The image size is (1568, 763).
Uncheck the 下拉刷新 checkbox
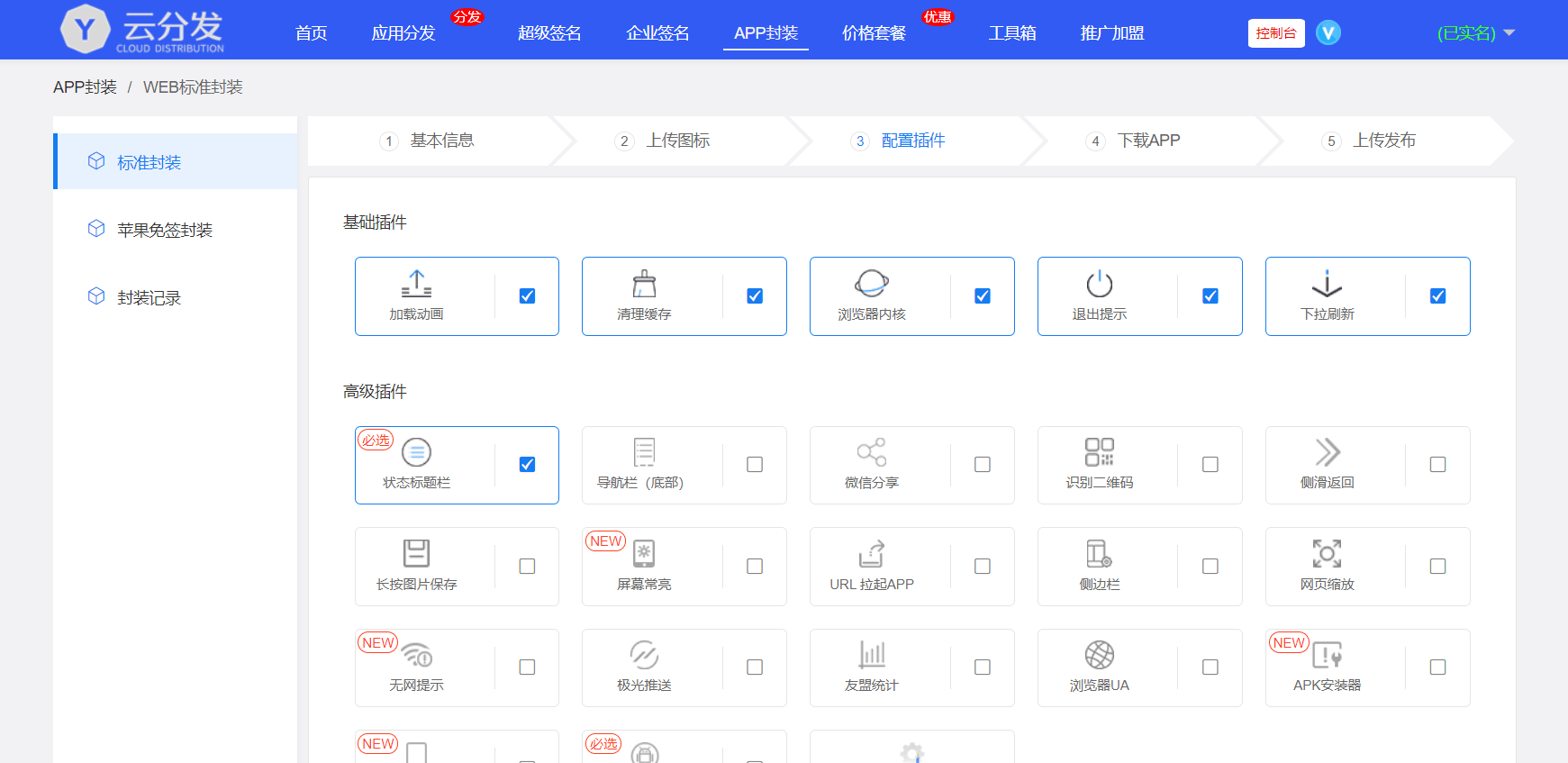[x=1438, y=296]
